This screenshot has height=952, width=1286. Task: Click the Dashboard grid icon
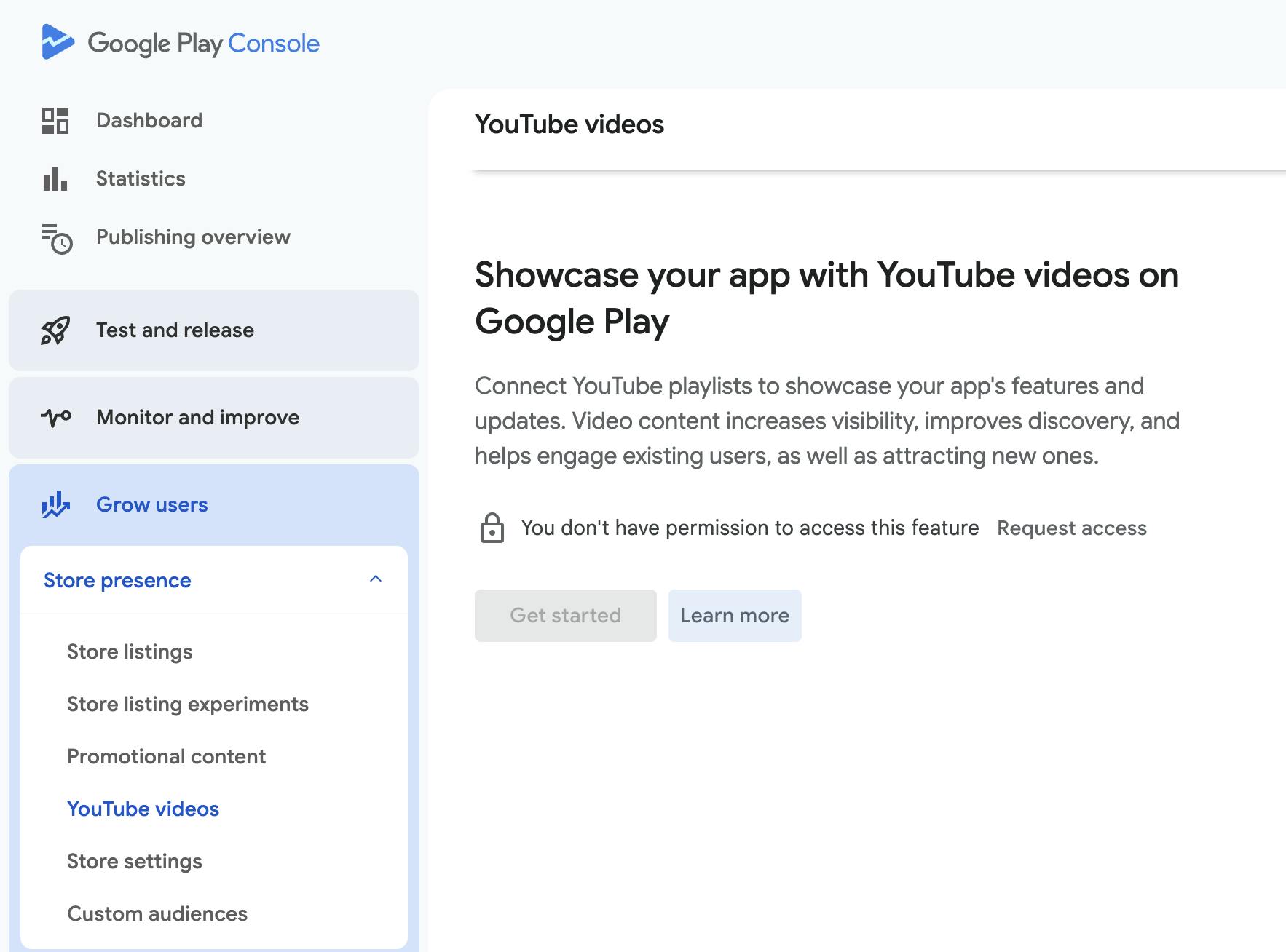(55, 121)
